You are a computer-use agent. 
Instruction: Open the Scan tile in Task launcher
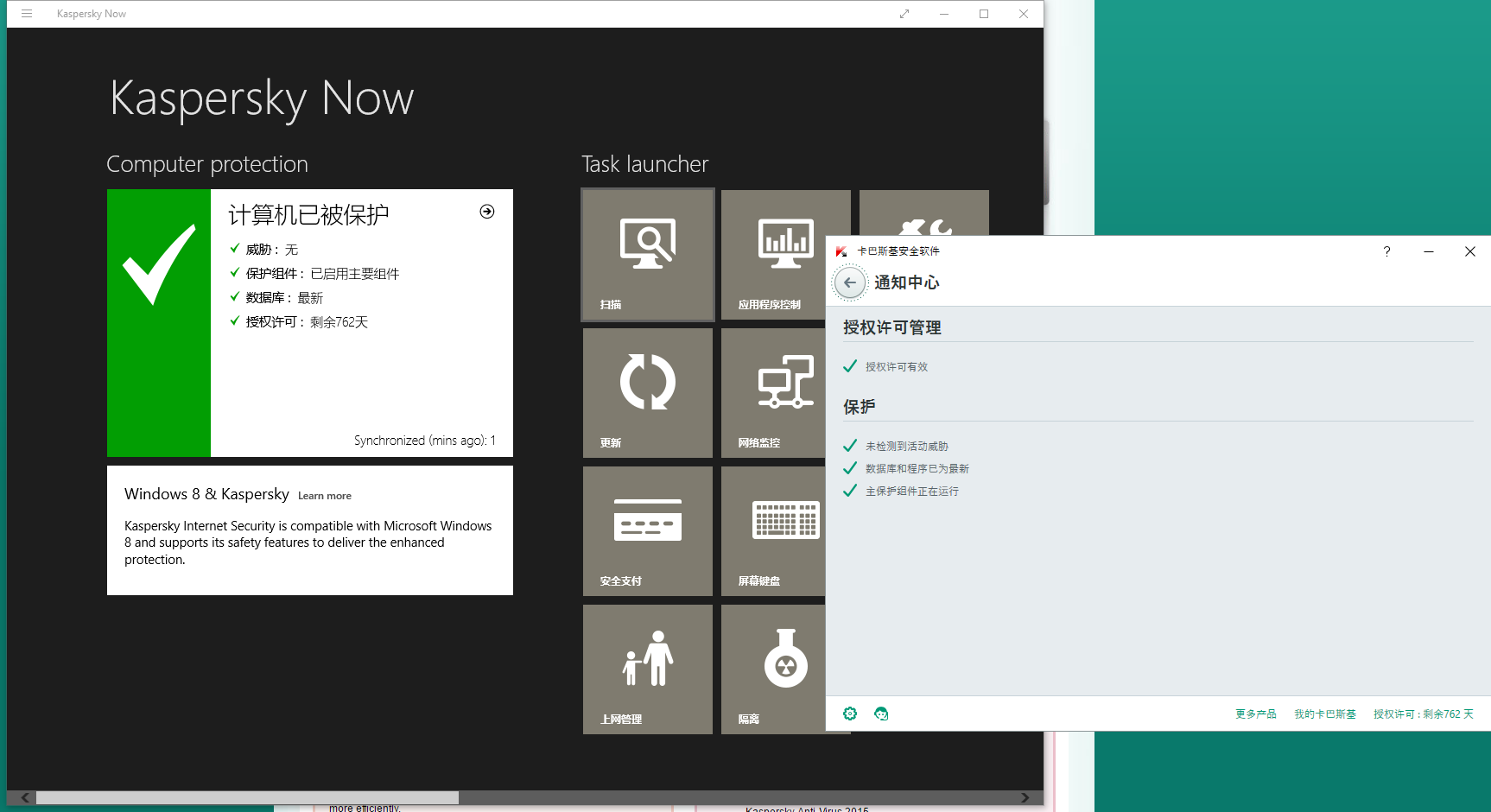click(648, 255)
